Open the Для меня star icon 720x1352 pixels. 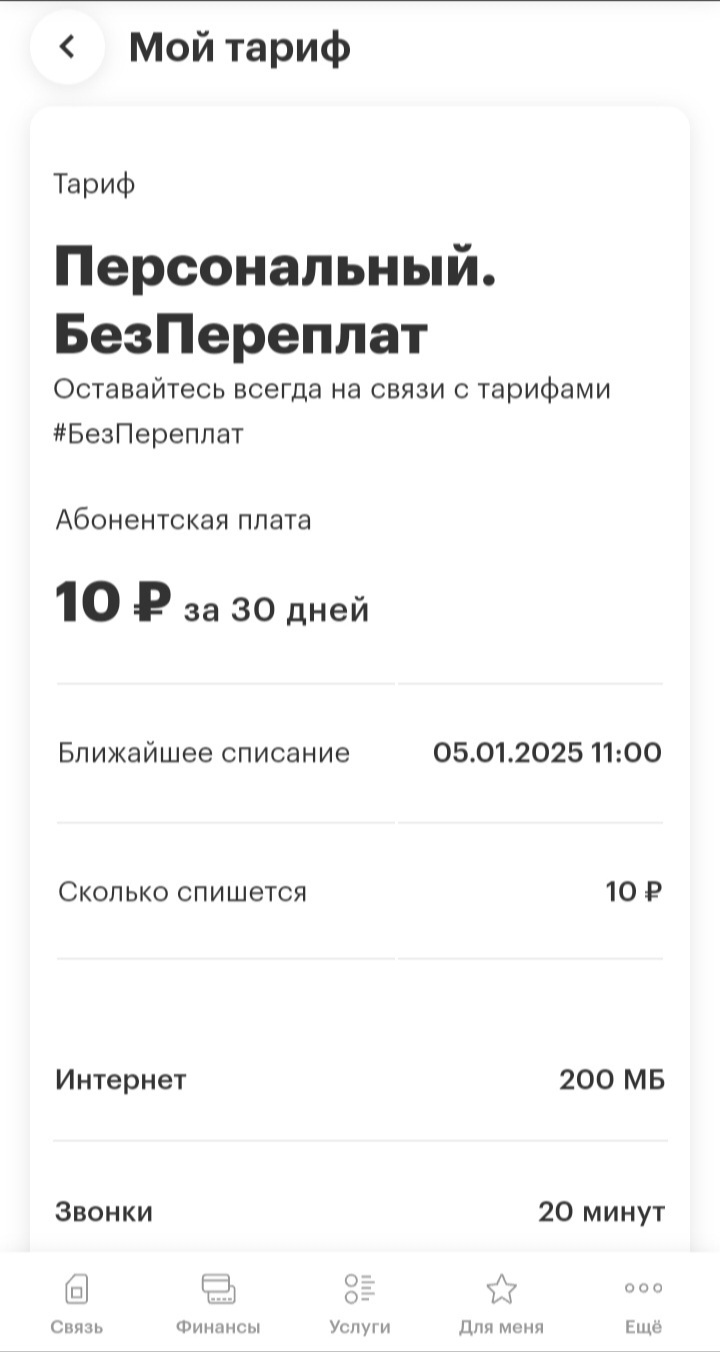pos(501,1289)
